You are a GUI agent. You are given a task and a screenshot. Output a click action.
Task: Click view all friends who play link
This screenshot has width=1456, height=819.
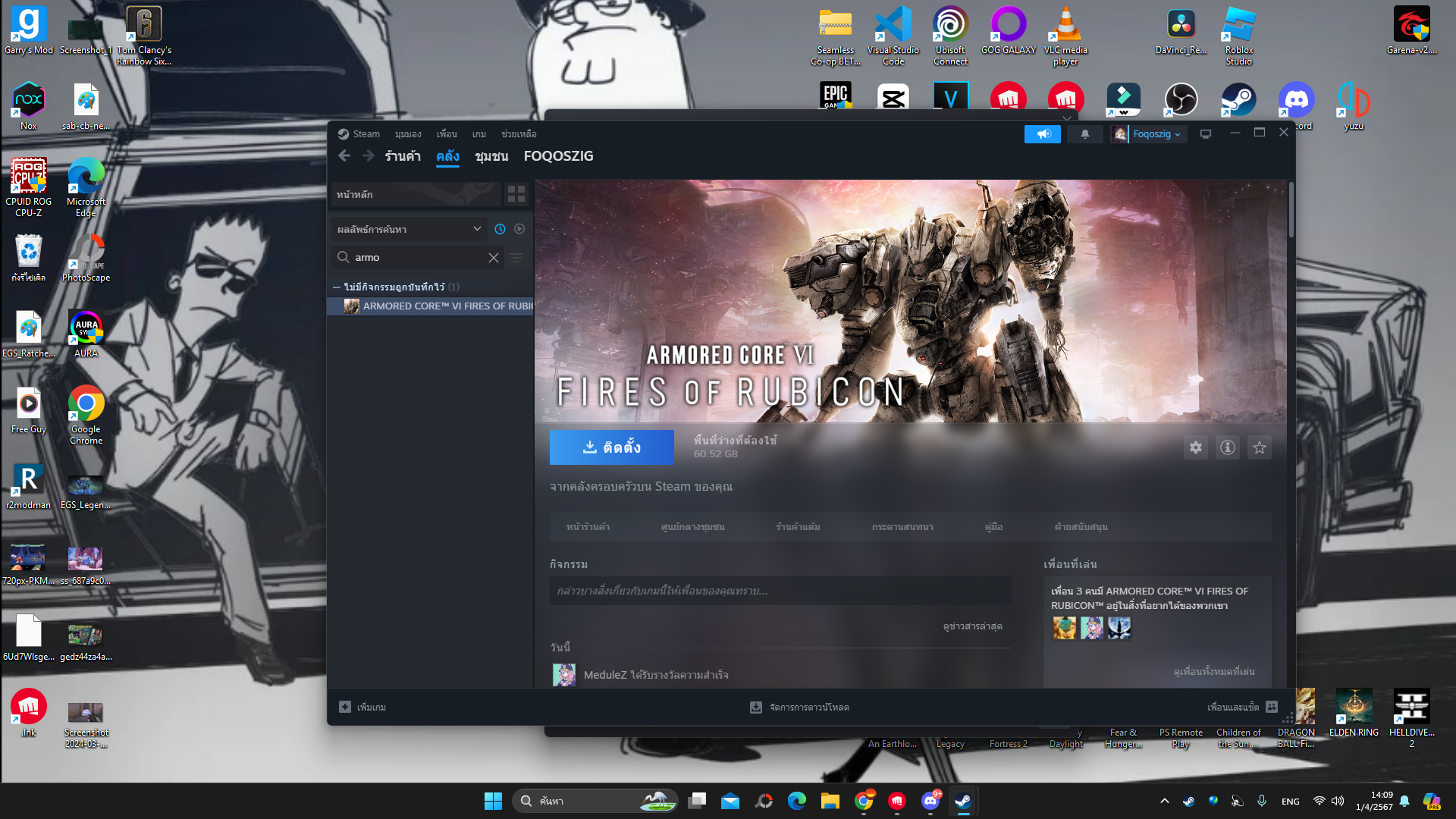point(1214,672)
